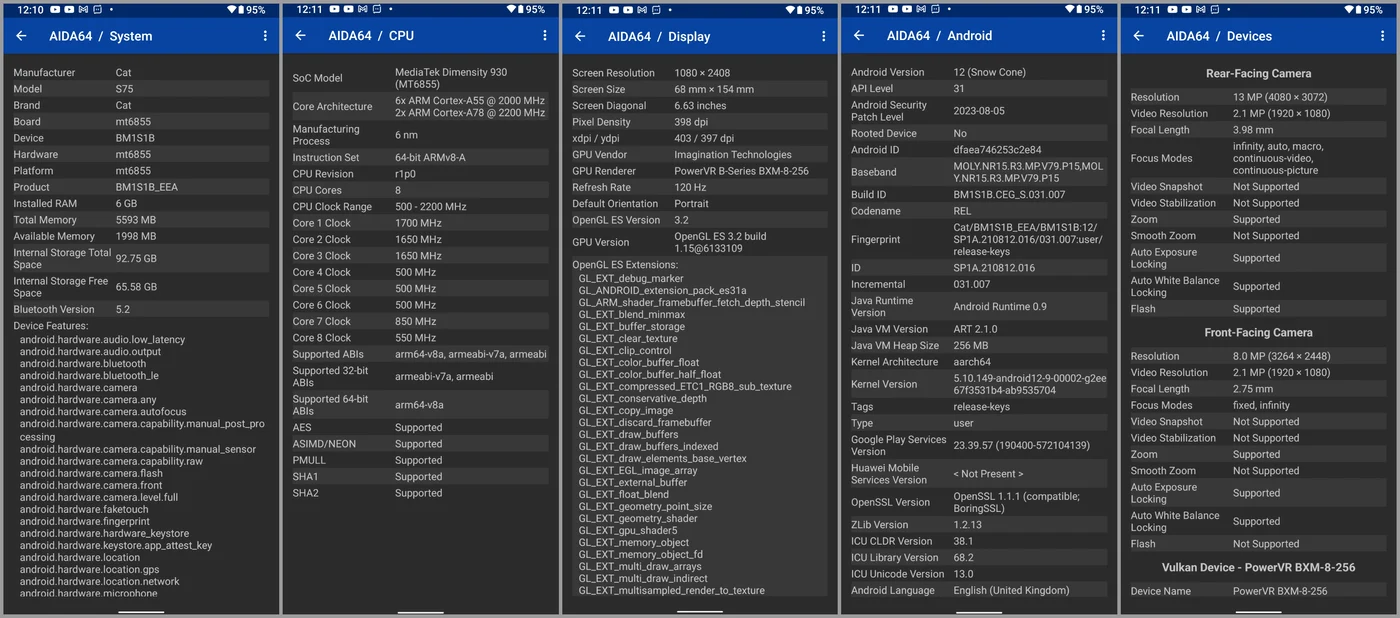The height and width of the screenshot is (618, 1400).
Task: Select the Manufacturer row showing Cat
Action: tap(140, 73)
